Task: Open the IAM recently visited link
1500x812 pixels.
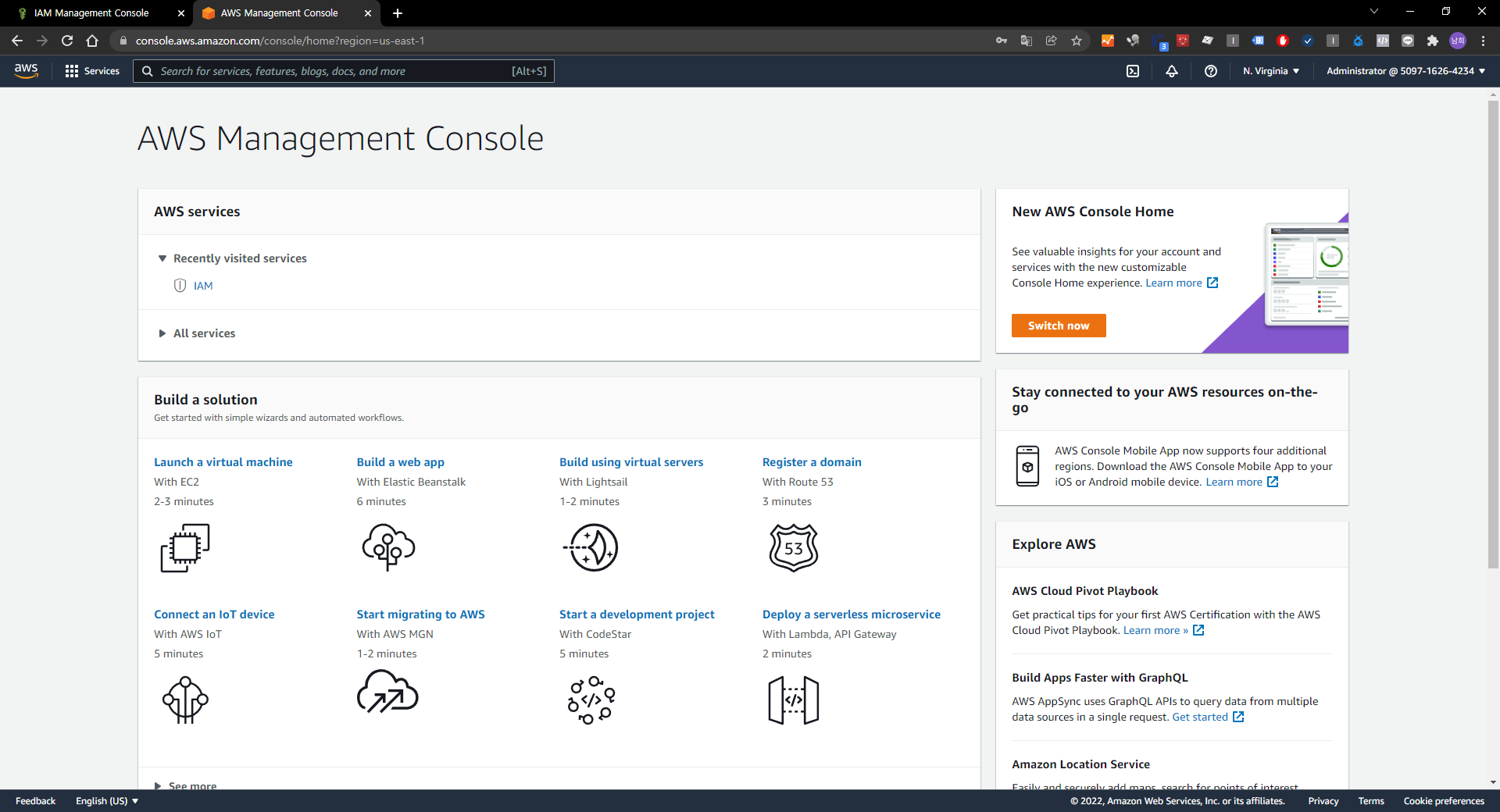Action: pos(203,286)
